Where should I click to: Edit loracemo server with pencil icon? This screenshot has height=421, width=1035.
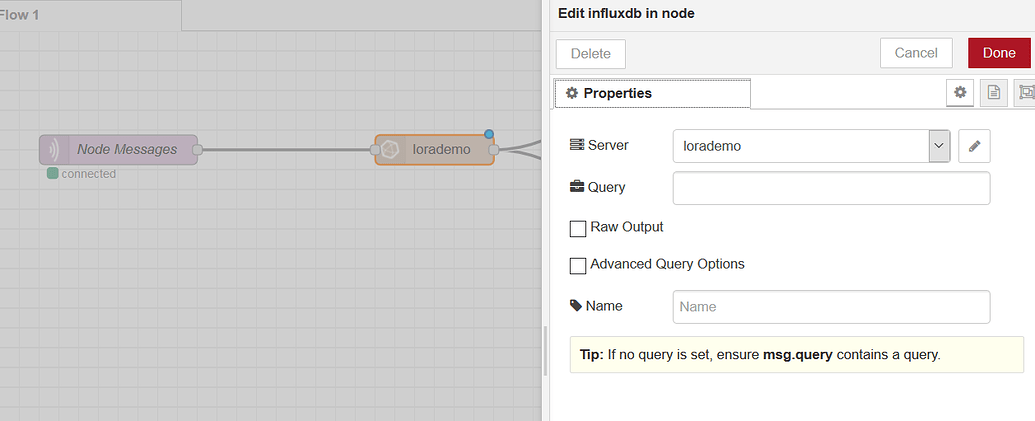coord(974,146)
